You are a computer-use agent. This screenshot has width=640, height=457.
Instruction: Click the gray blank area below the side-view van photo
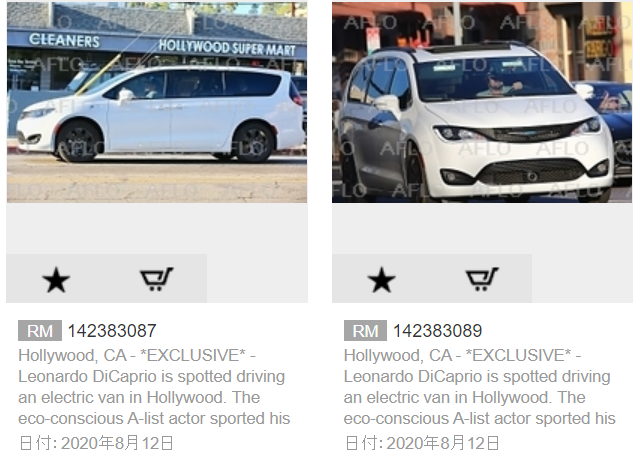point(157,228)
